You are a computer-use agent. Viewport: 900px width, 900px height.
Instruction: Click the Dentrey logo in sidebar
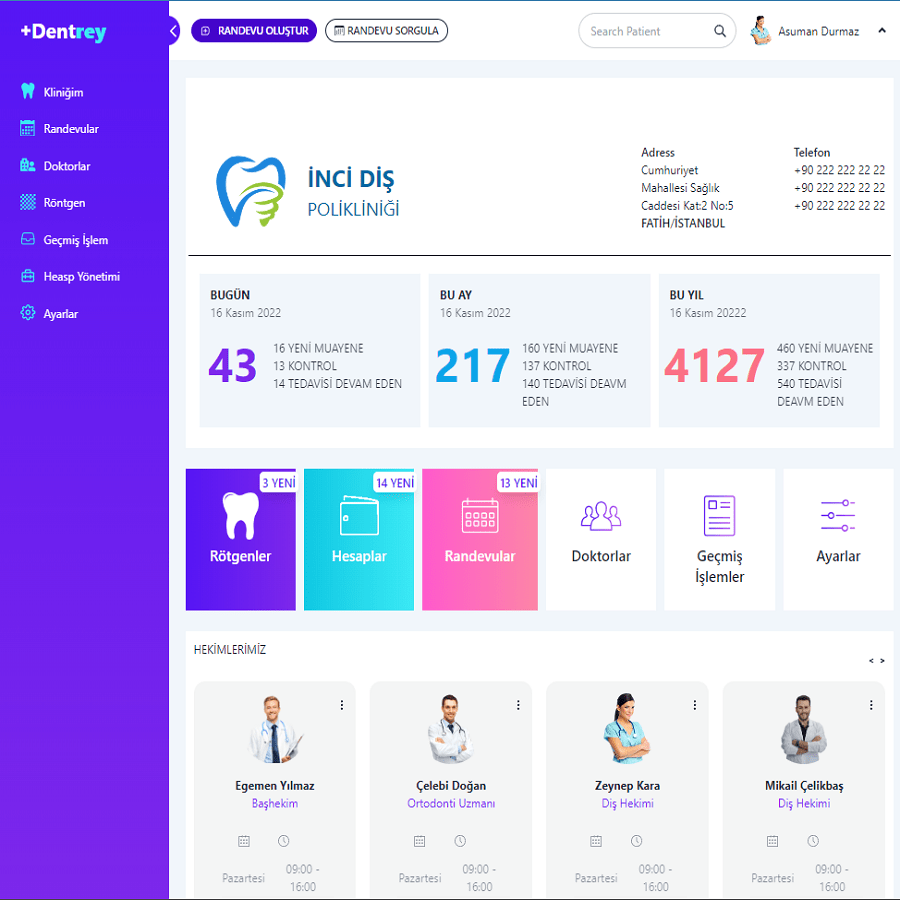click(x=63, y=32)
